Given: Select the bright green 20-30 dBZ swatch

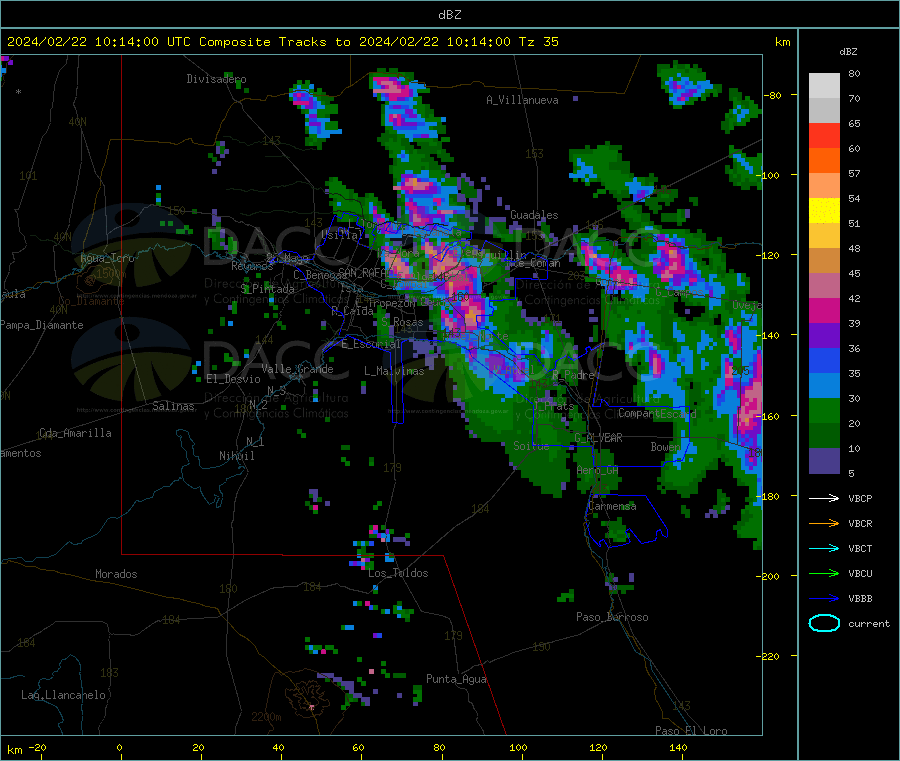Looking at the screenshot, I should click(824, 411).
